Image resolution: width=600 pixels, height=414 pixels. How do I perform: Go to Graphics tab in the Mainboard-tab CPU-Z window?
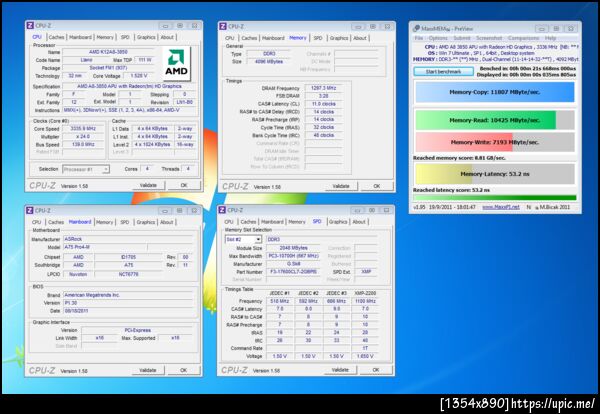(x=146, y=222)
